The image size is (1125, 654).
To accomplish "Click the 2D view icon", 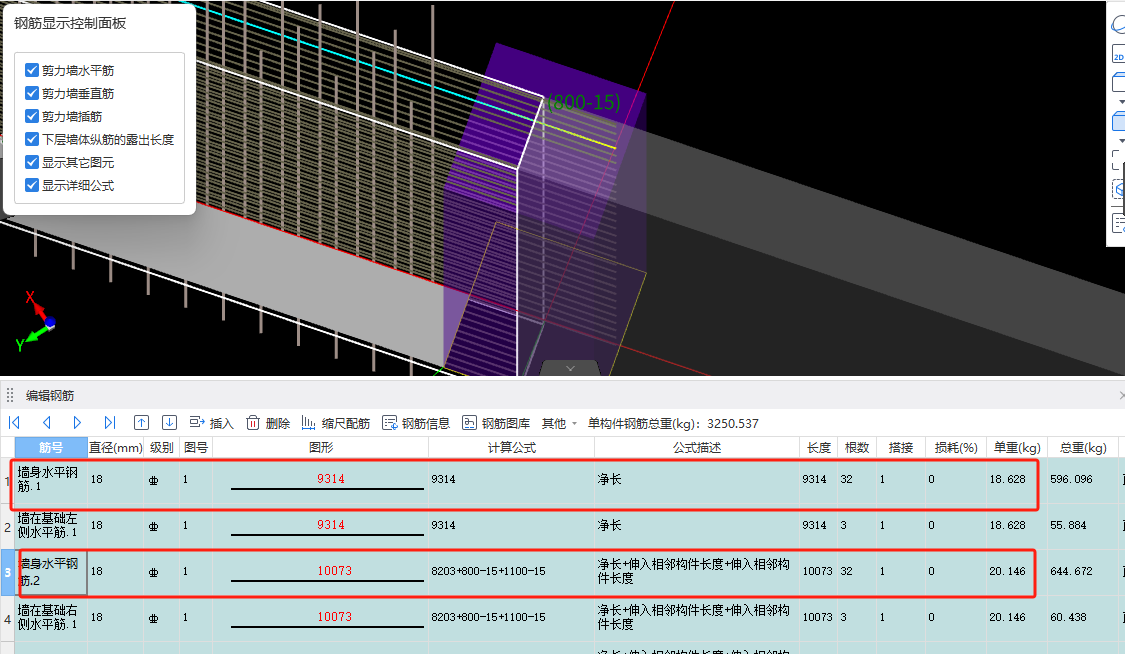I will tap(1118, 57).
